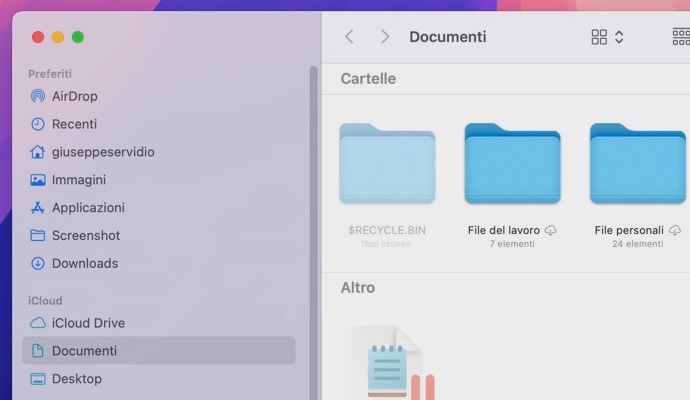
Task: Select Documenti in the iCloud section
Action: click(159, 351)
